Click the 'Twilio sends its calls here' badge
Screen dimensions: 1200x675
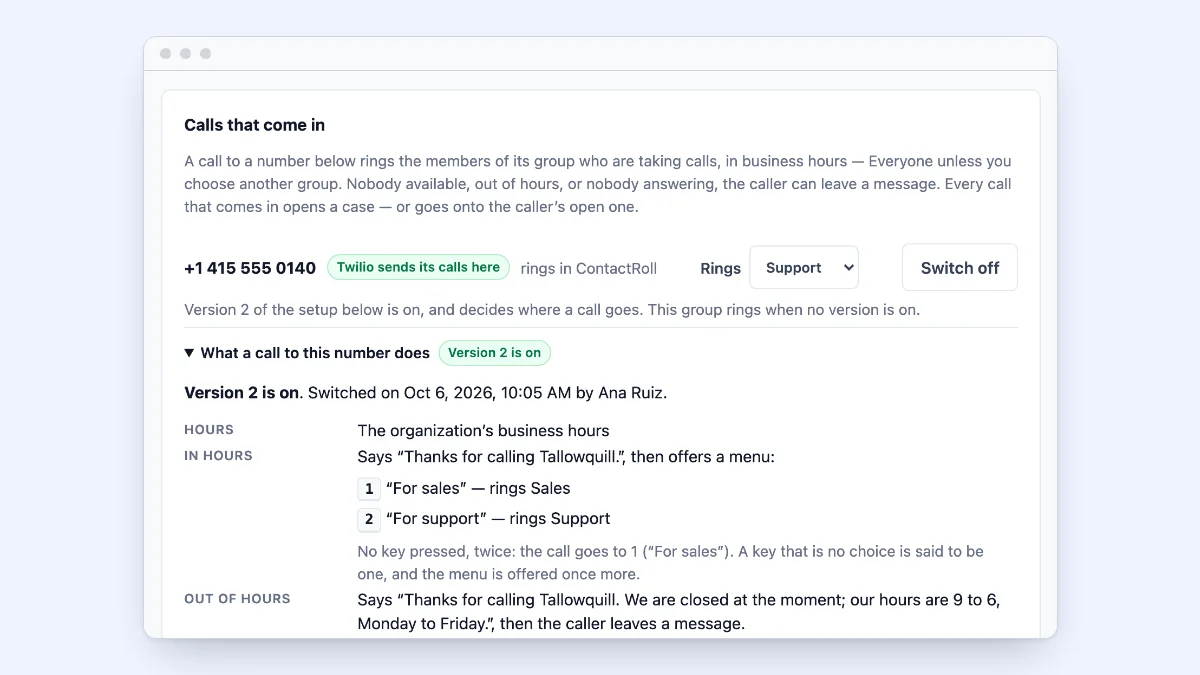418,267
